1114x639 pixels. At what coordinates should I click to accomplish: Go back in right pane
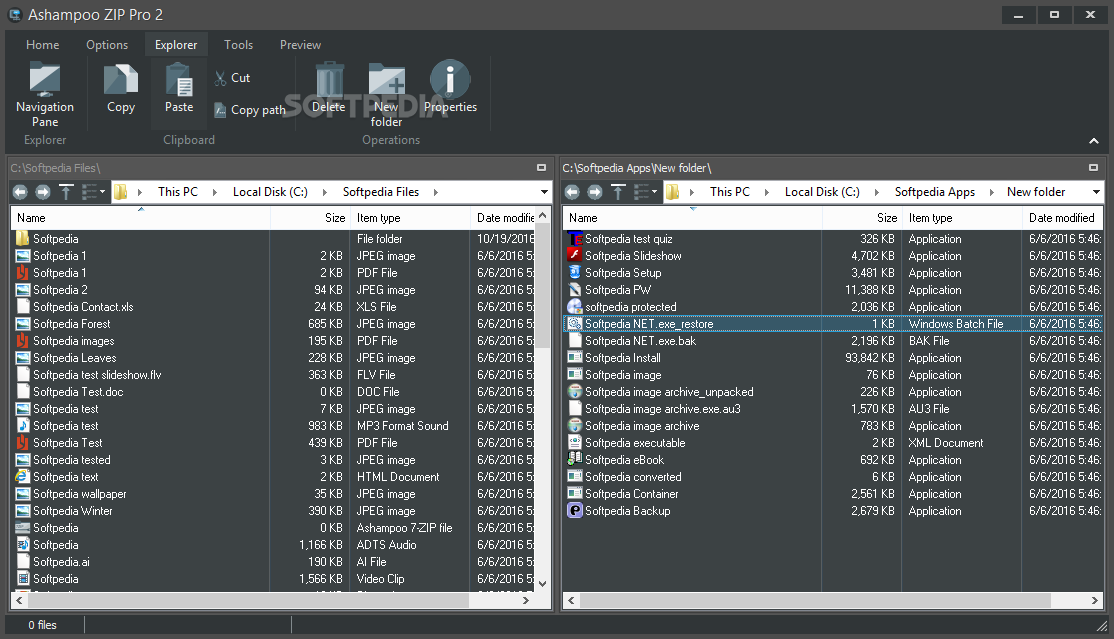[572, 192]
